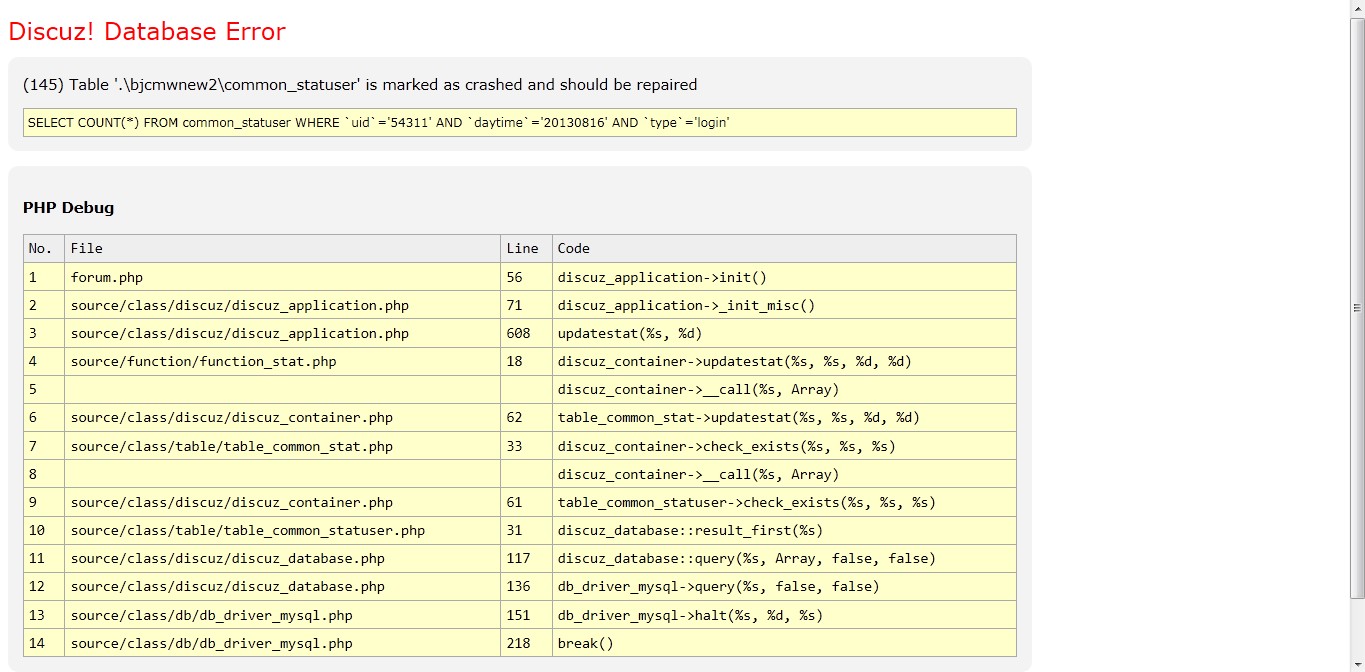Click line number "136"

point(526,586)
